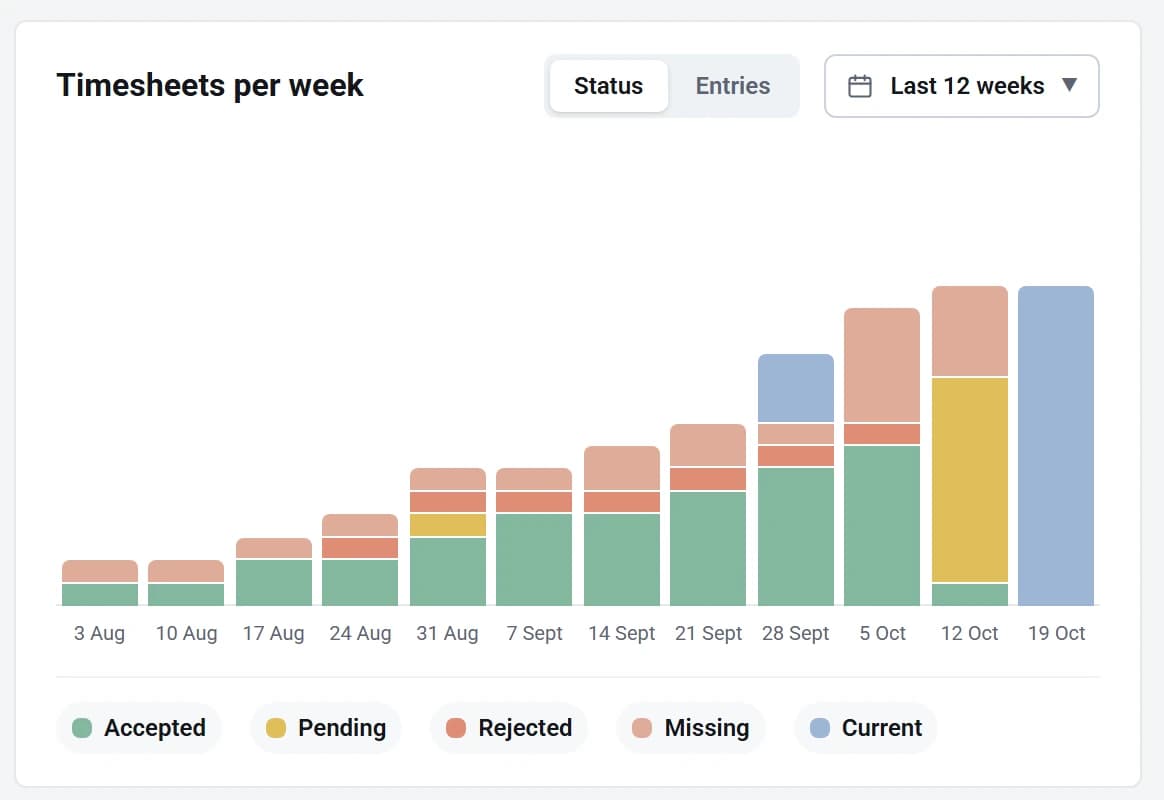Click the pink Missing legend dot
Image resolution: width=1164 pixels, height=800 pixels.
(x=642, y=728)
